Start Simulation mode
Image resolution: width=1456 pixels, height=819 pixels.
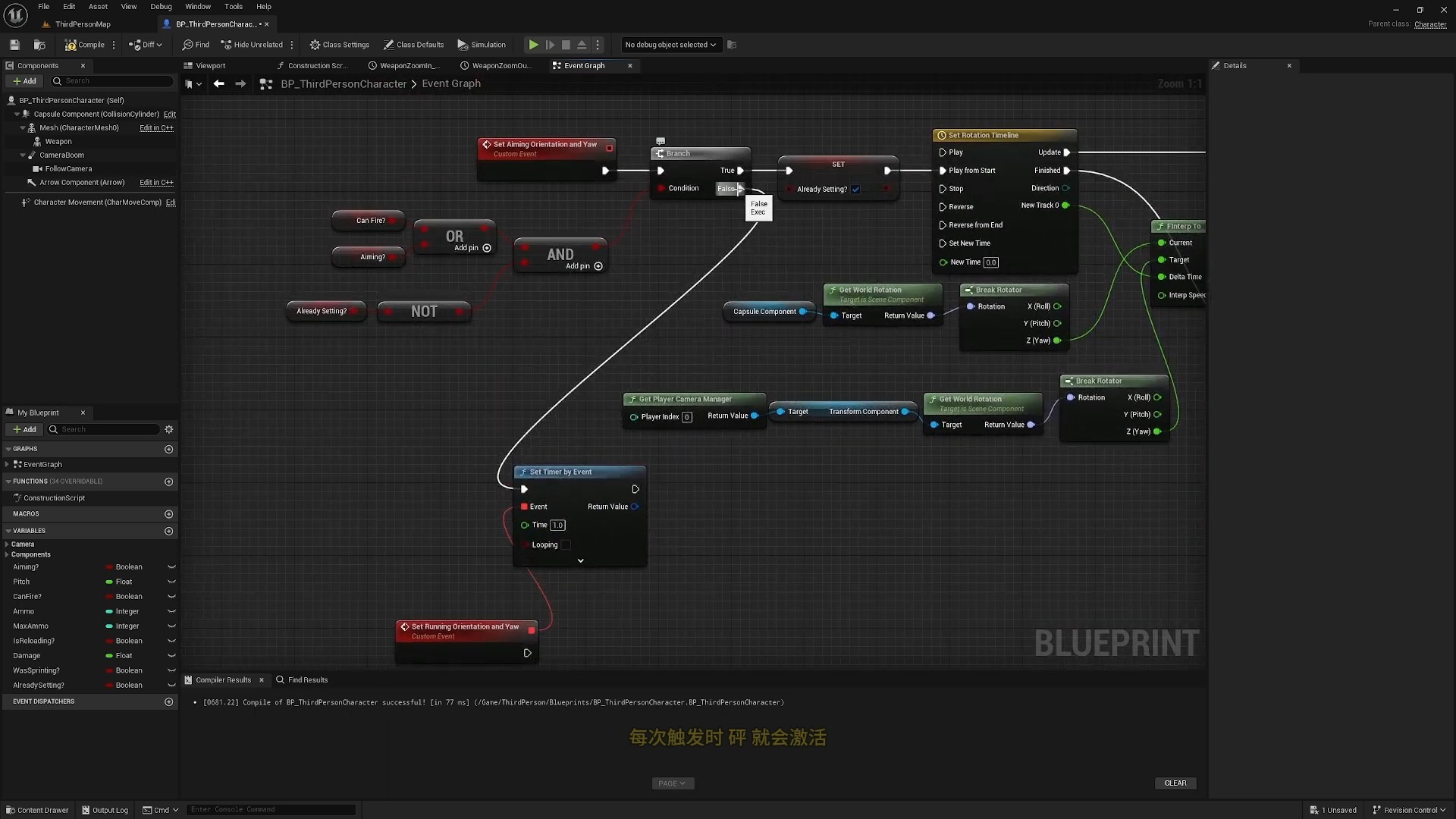click(482, 45)
